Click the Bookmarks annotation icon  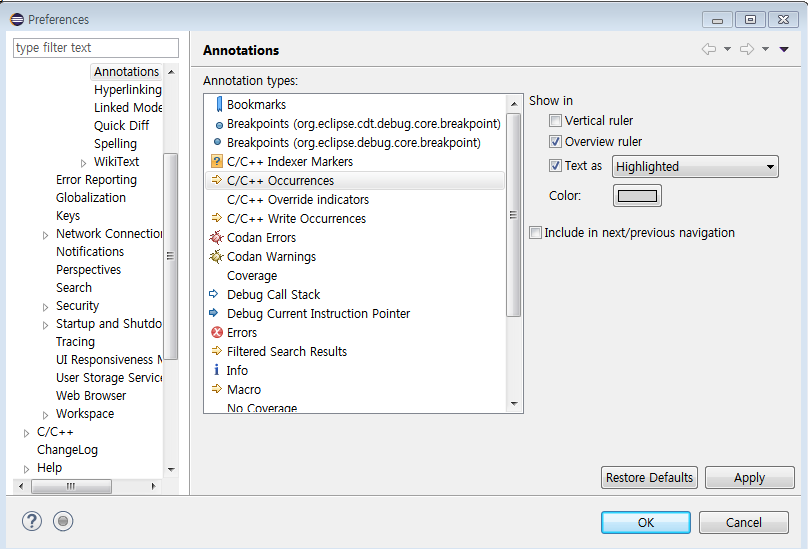(217, 105)
